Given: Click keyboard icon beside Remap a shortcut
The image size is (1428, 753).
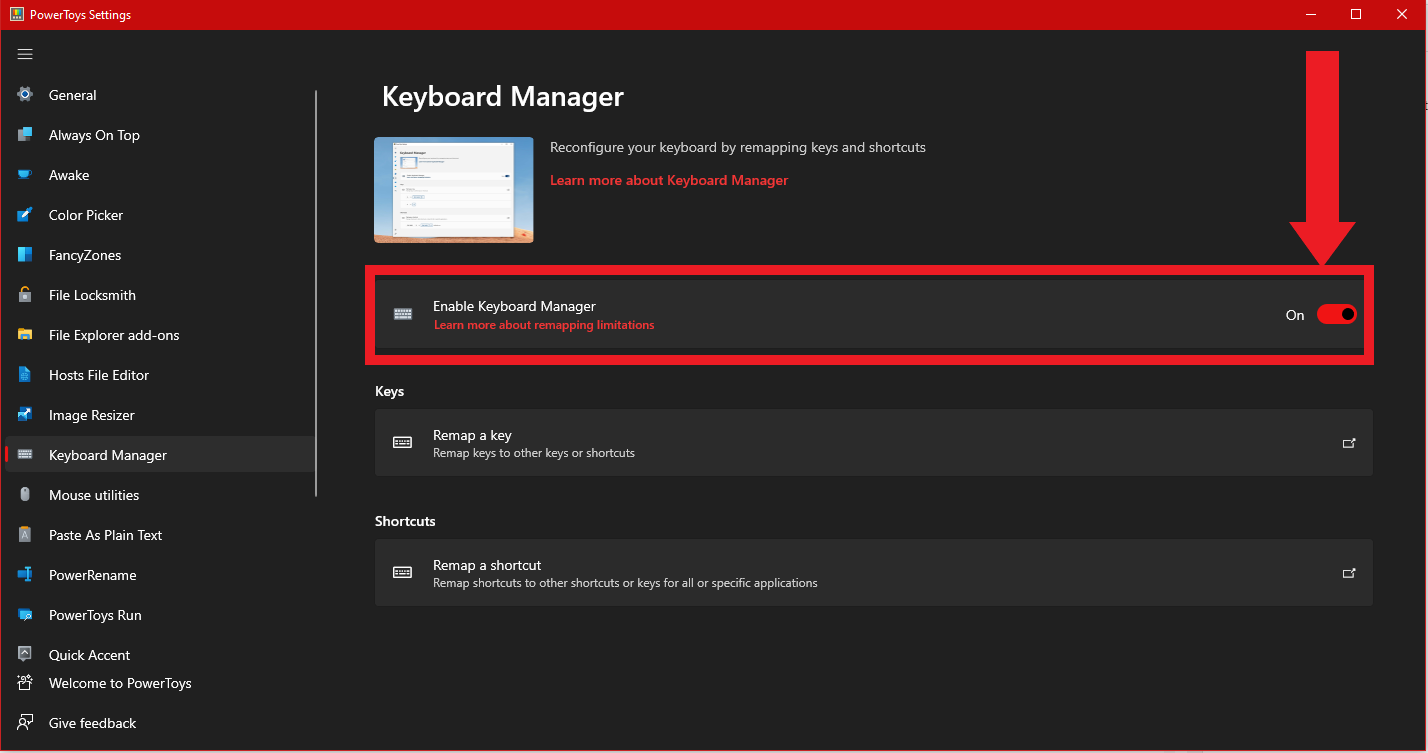Looking at the screenshot, I should [403, 573].
